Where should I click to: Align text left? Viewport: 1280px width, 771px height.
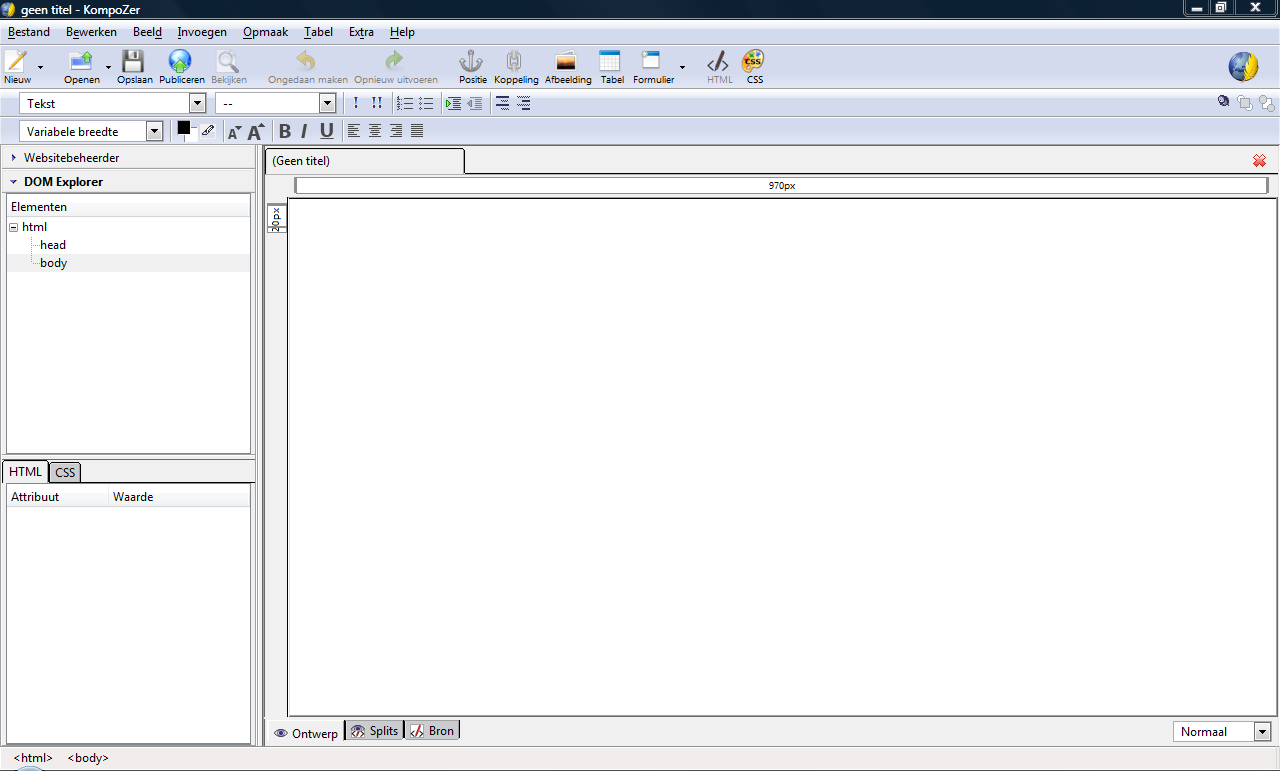(354, 131)
